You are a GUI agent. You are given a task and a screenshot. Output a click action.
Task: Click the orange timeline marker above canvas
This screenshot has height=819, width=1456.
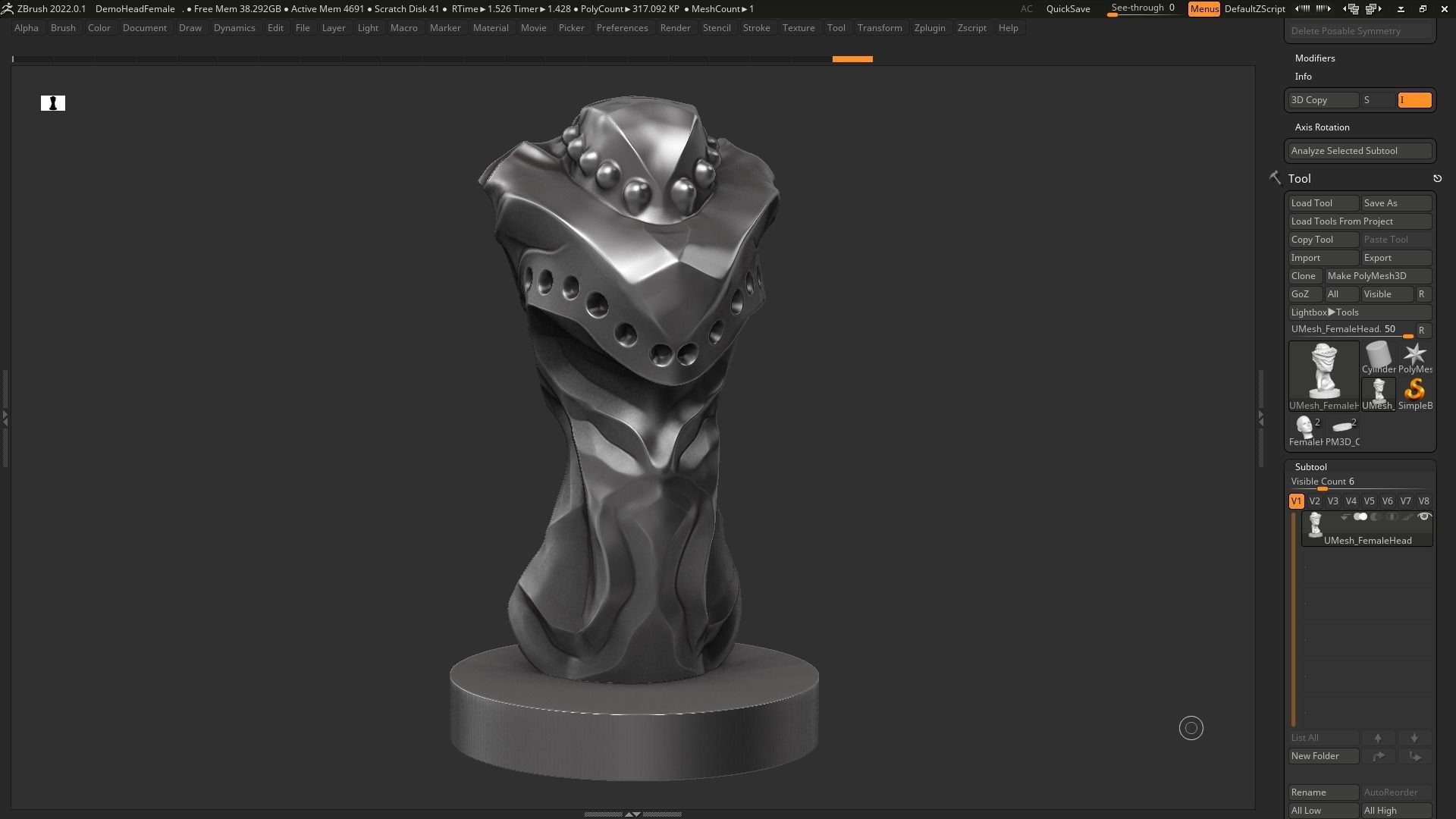[852, 59]
